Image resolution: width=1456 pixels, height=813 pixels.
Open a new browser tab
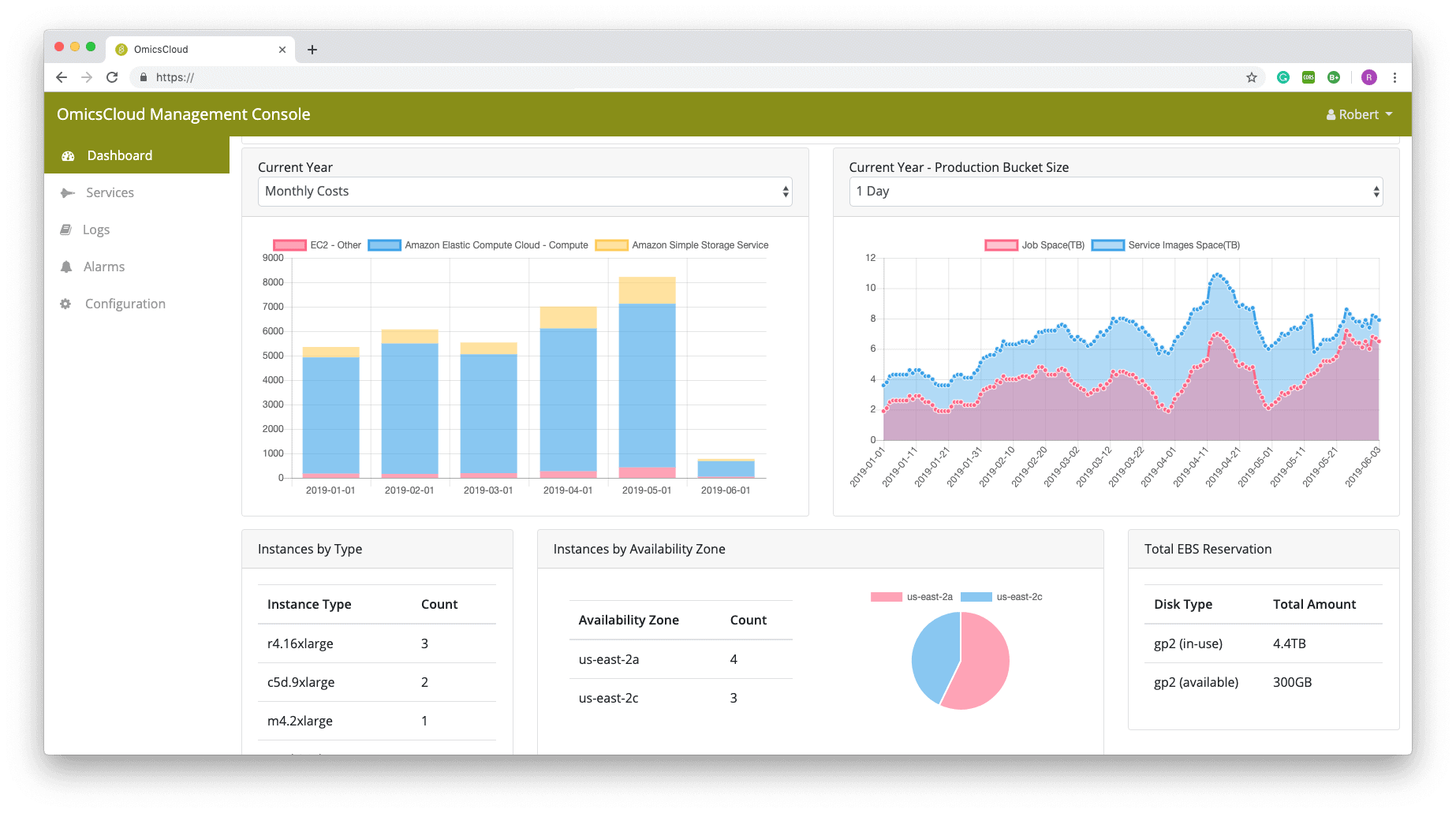coord(312,50)
